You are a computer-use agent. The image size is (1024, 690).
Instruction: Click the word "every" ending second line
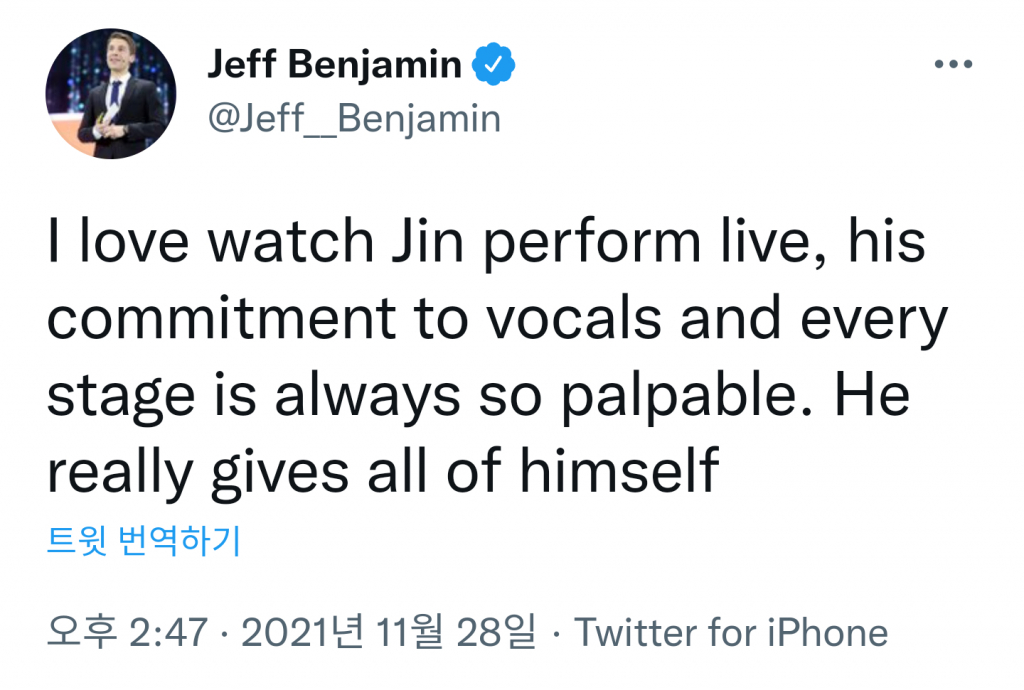pos(874,321)
